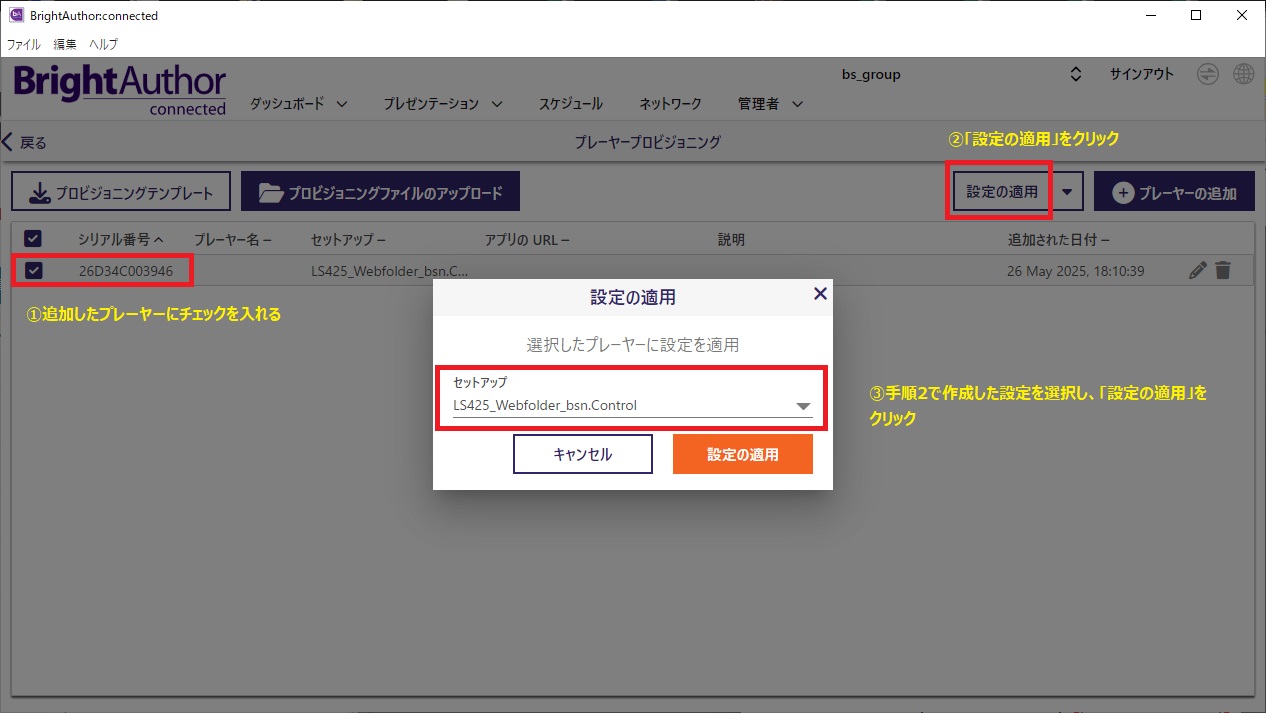This screenshot has height=713, width=1266.
Task: Open the ファイル menu
Action: click(24, 45)
